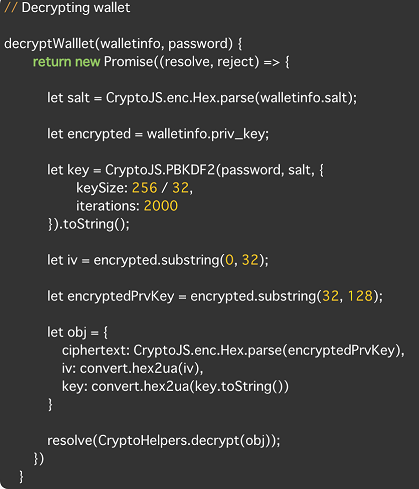Viewport: 419px width, 489px height.
Task: Click the 'encryptedPrvKey' variable declaration
Action: point(121,296)
